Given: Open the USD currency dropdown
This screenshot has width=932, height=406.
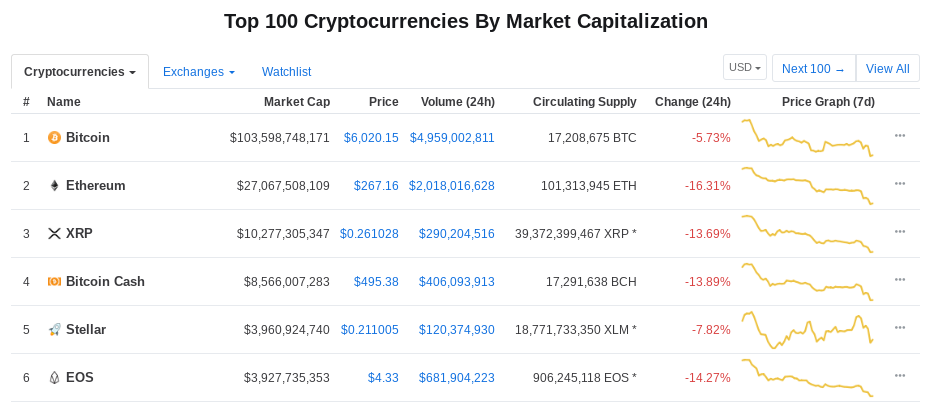Looking at the screenshot, I should [x=745, y=67].
